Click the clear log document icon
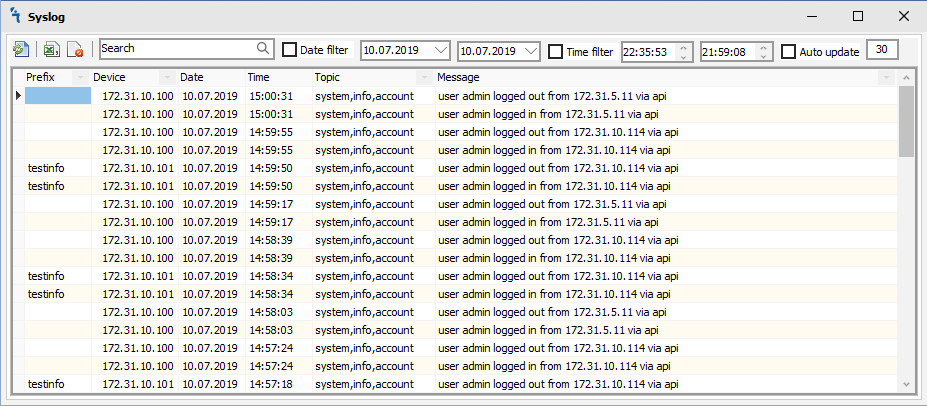 point(74,49)
